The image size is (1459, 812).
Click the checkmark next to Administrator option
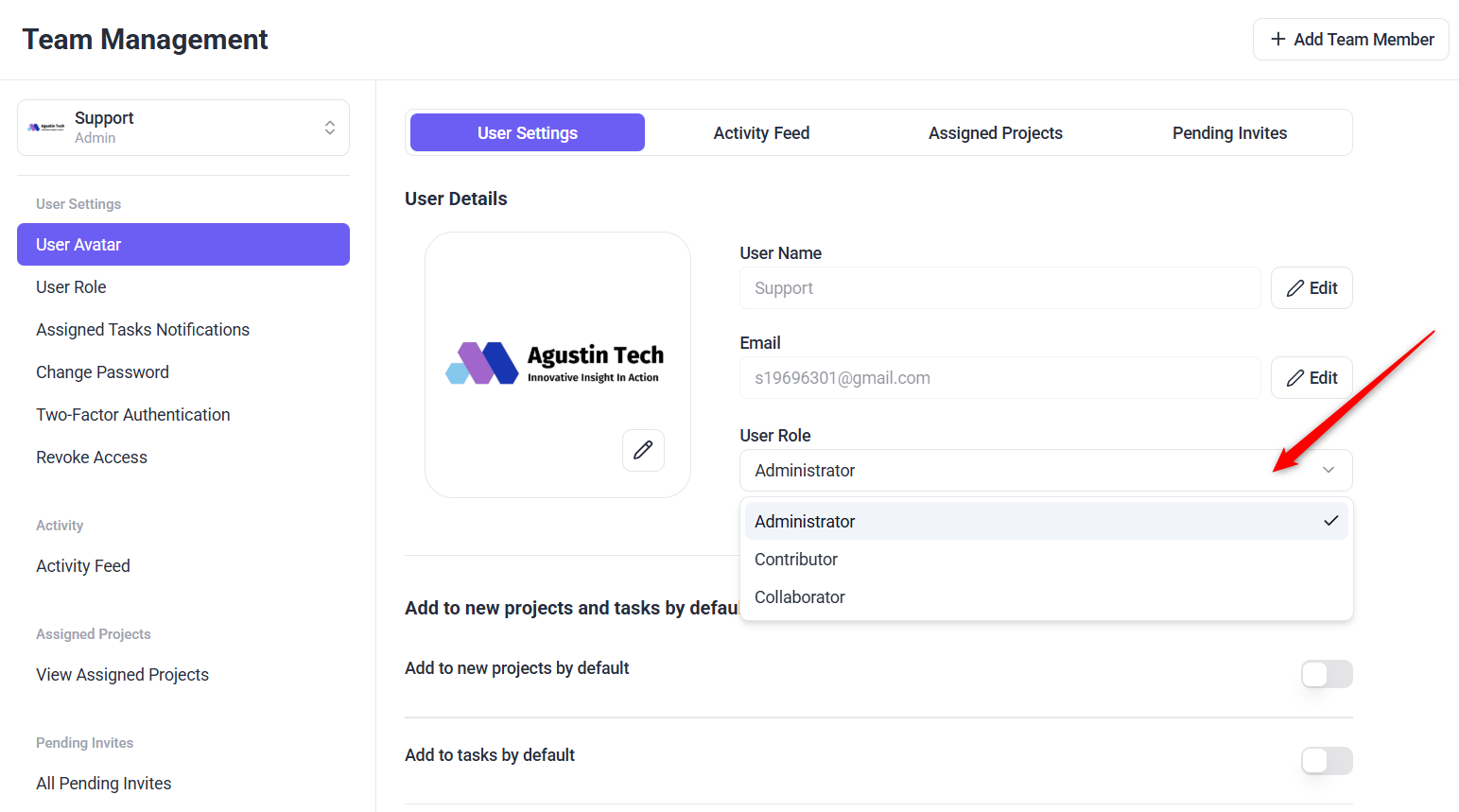pyautogui.click(x=1330, y=521)
